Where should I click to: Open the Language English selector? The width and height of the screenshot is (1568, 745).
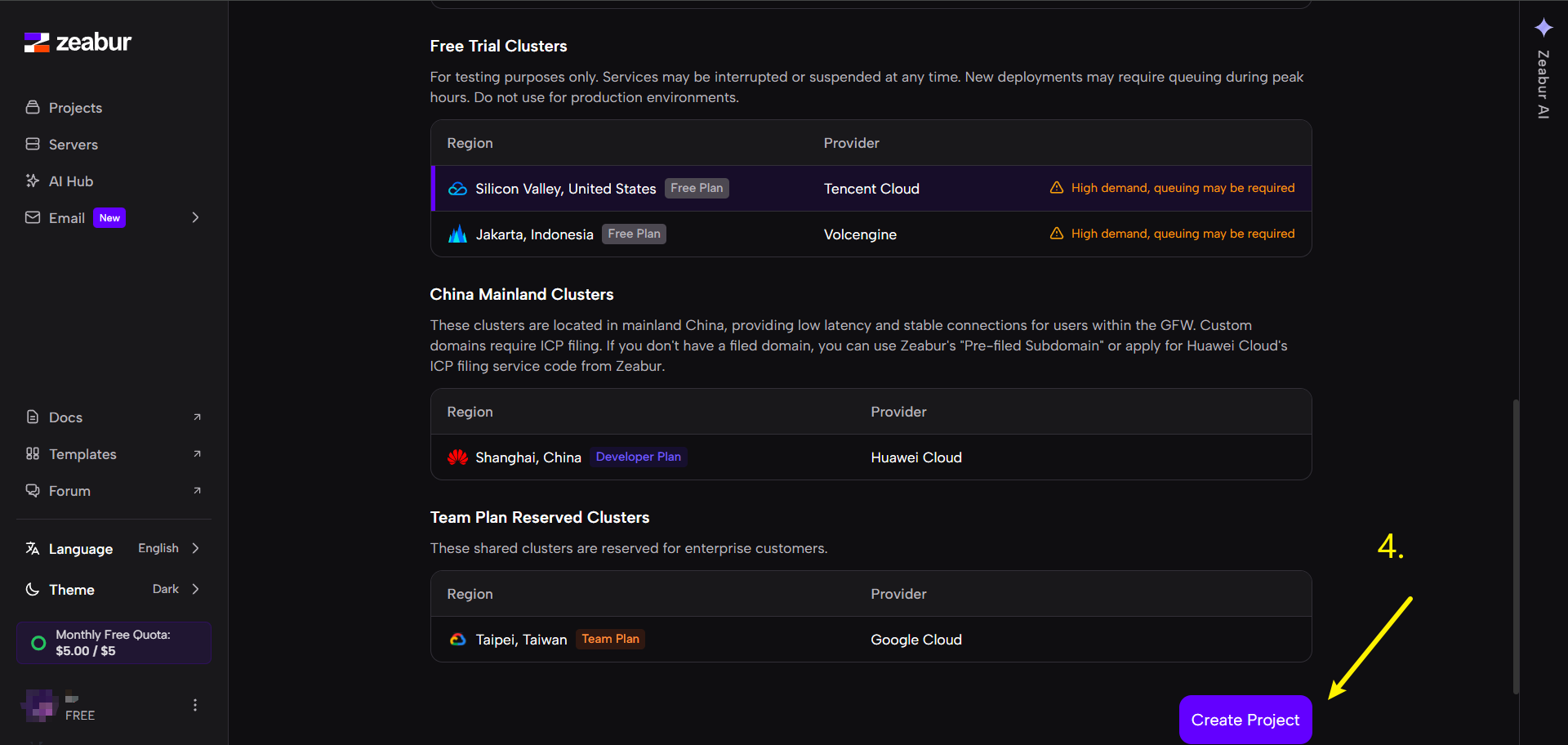[x=114, y=549]
